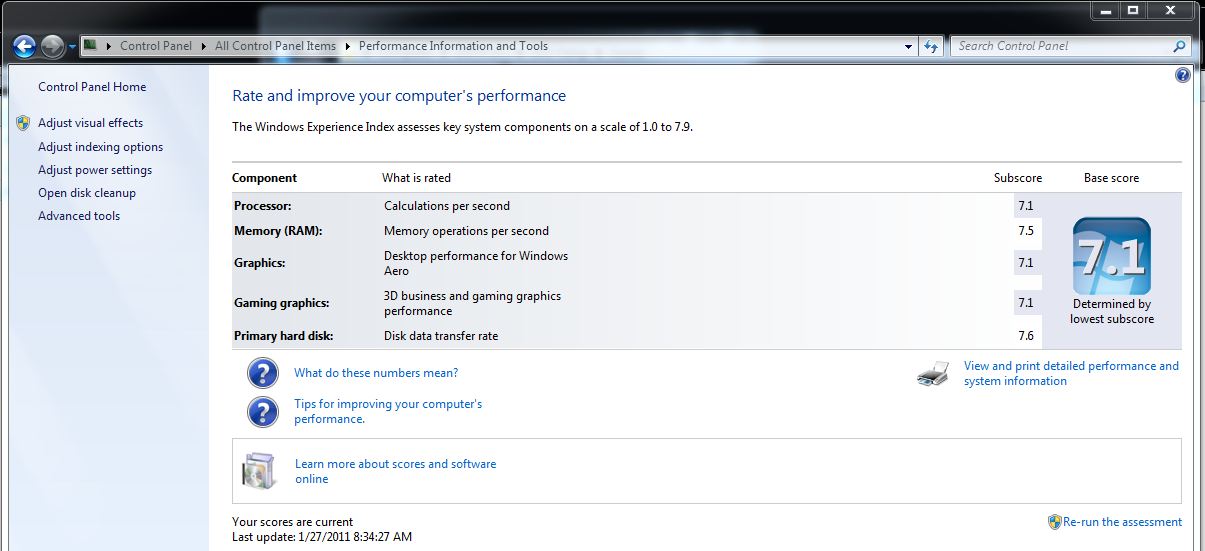The image size is (1205, 551).
Task: Click the software box icon near Learn more
Action: coord(258,470)
